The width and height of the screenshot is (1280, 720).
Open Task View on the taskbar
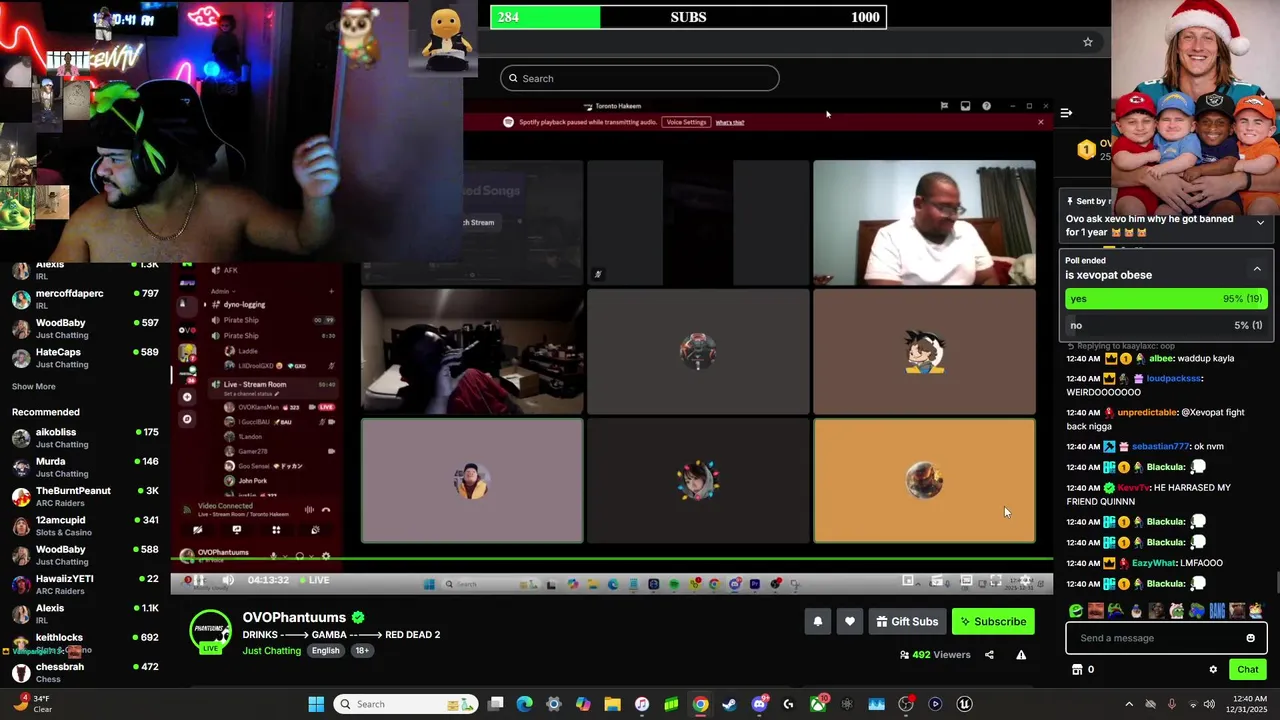pos(495,704)
